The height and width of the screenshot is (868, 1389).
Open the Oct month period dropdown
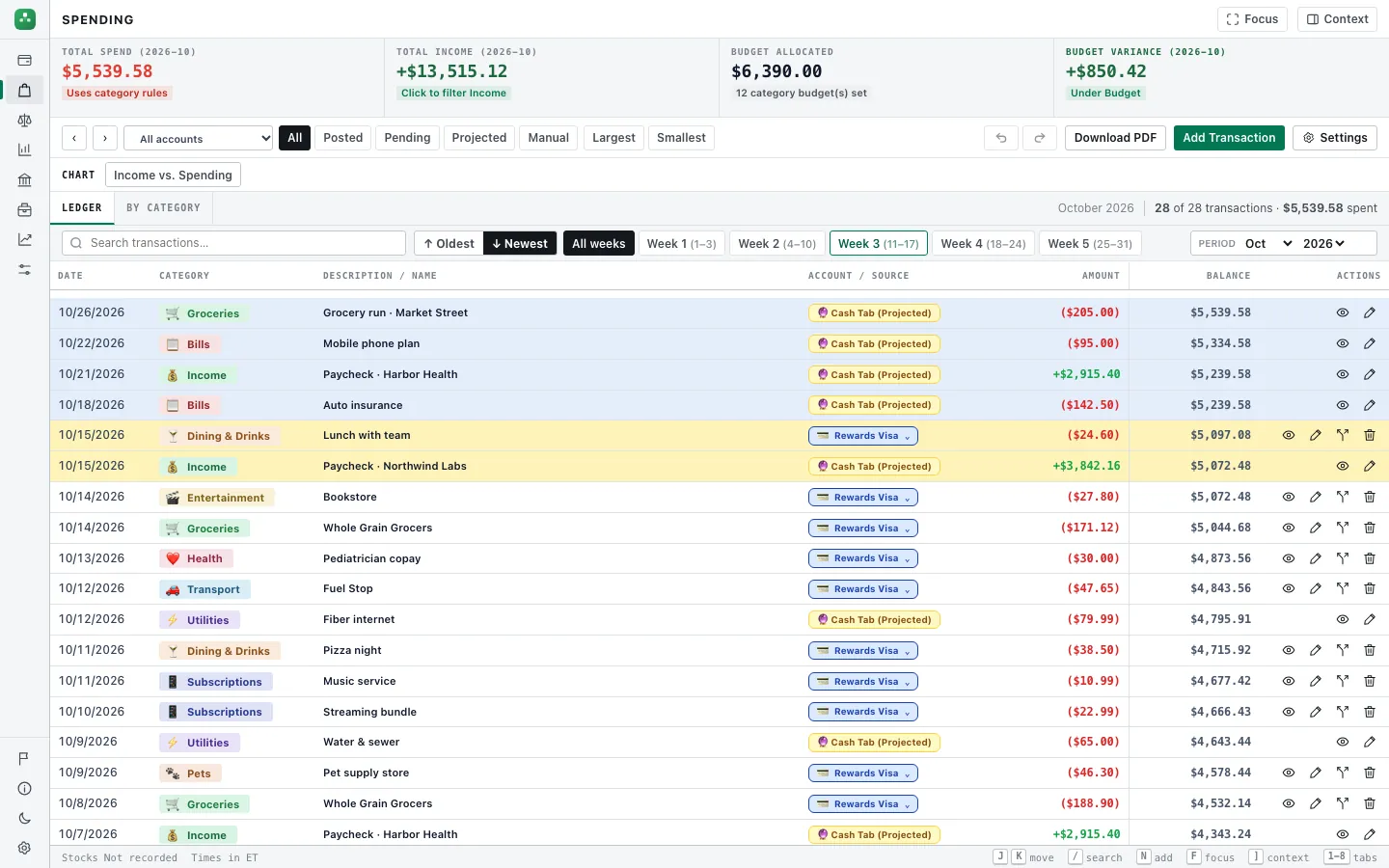(x=1268, y=244)
